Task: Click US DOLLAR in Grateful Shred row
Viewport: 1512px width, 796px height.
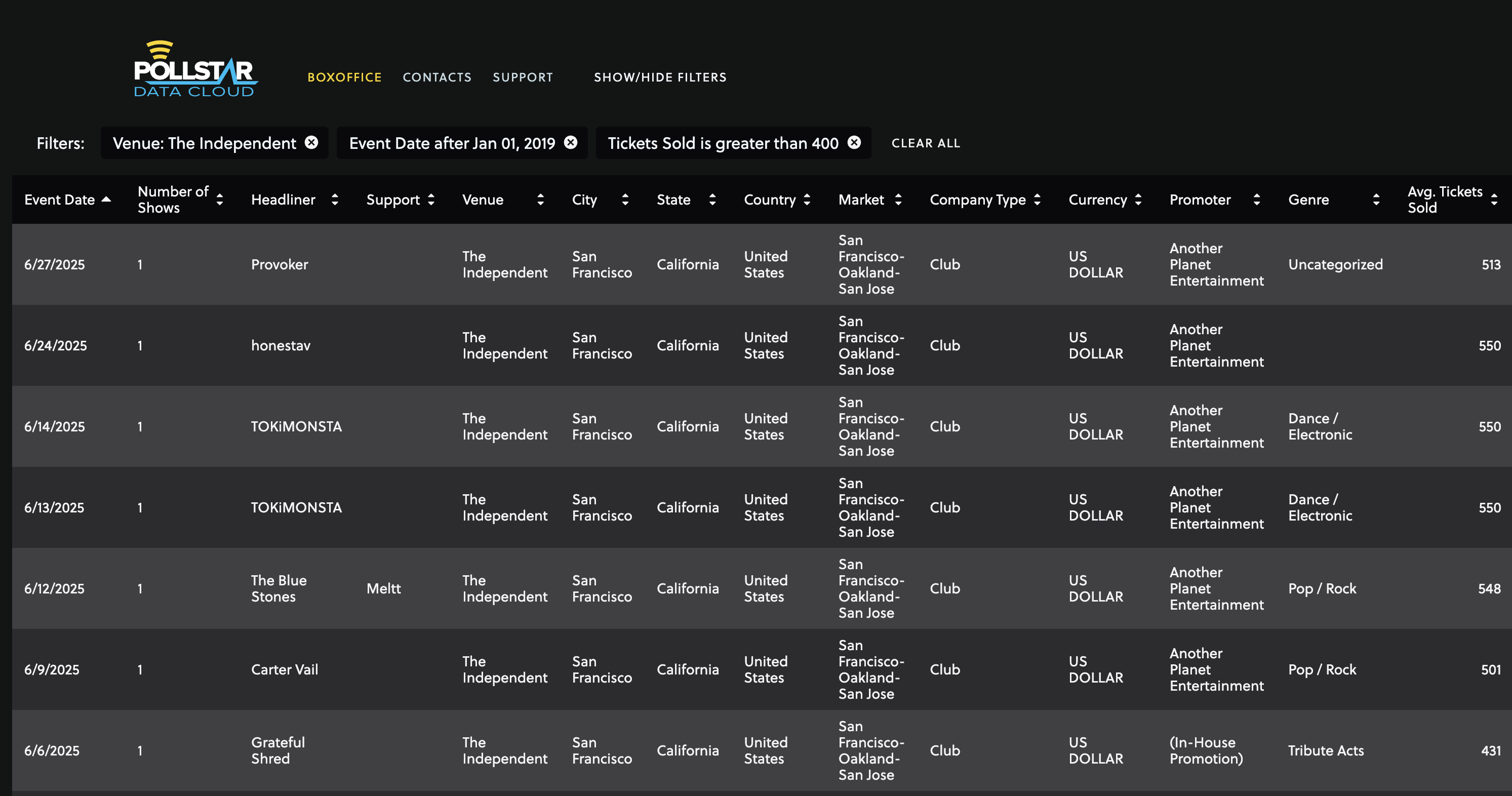Action: coord(1095,750)
